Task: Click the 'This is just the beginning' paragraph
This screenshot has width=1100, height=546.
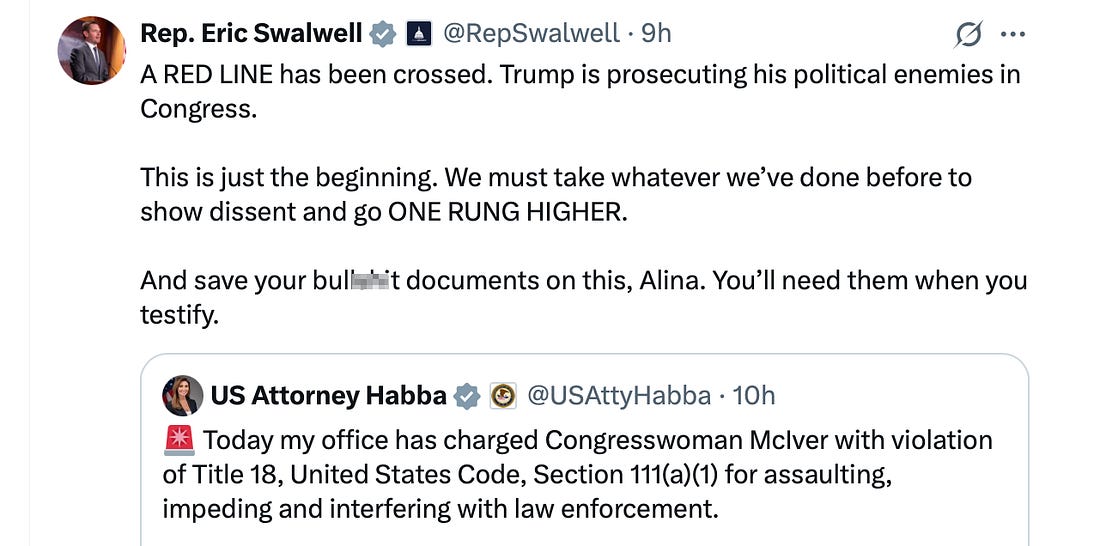Action: [555, 194]
